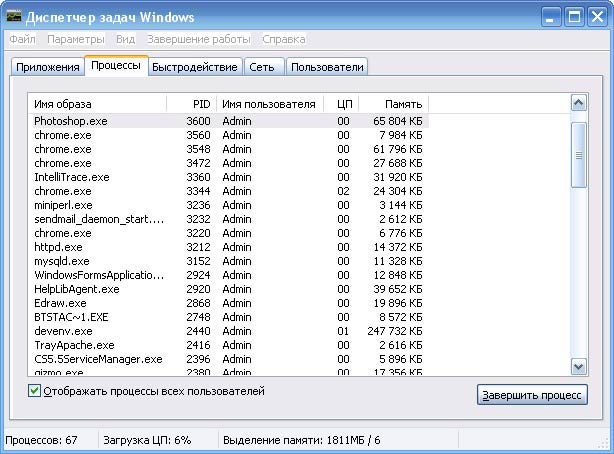Open the Вид menu

coord(125,39)
